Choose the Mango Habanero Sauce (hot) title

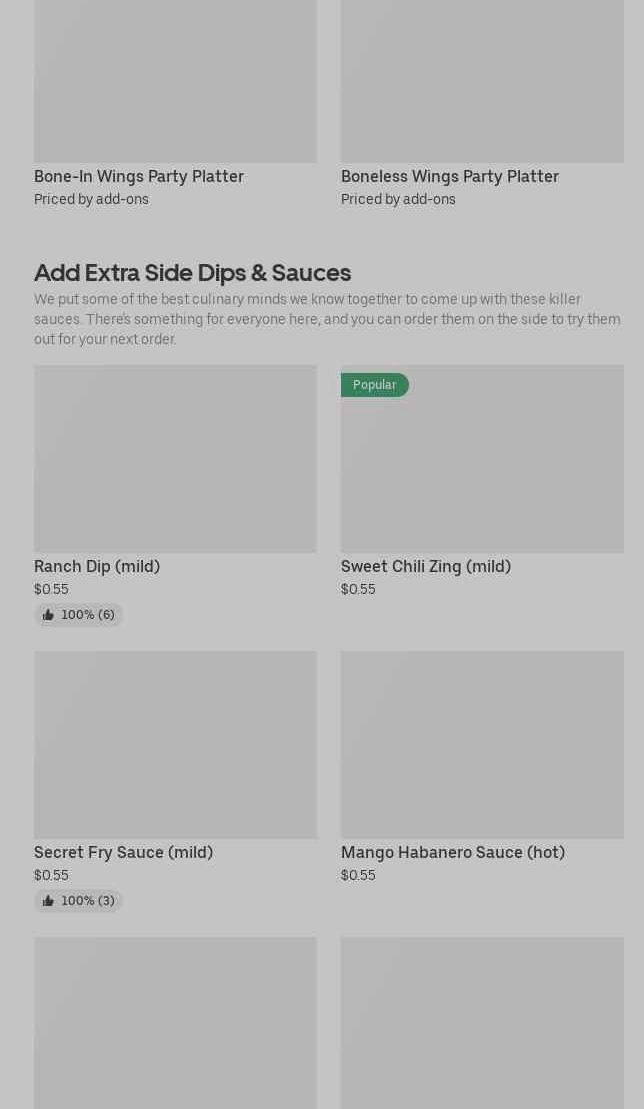pyautogui.click(x=453, y=852)
